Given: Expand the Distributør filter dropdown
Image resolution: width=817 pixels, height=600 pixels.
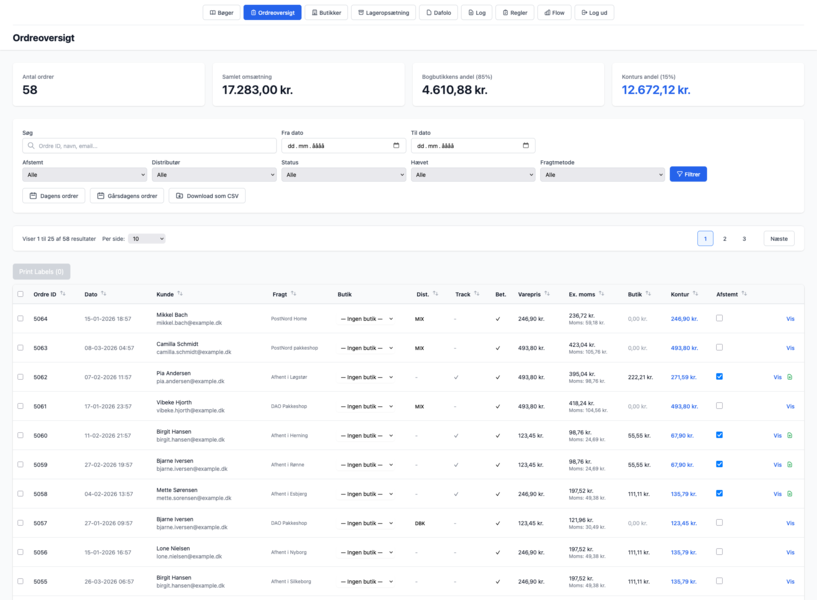Looking at the screenshot, I should (213, 175).
